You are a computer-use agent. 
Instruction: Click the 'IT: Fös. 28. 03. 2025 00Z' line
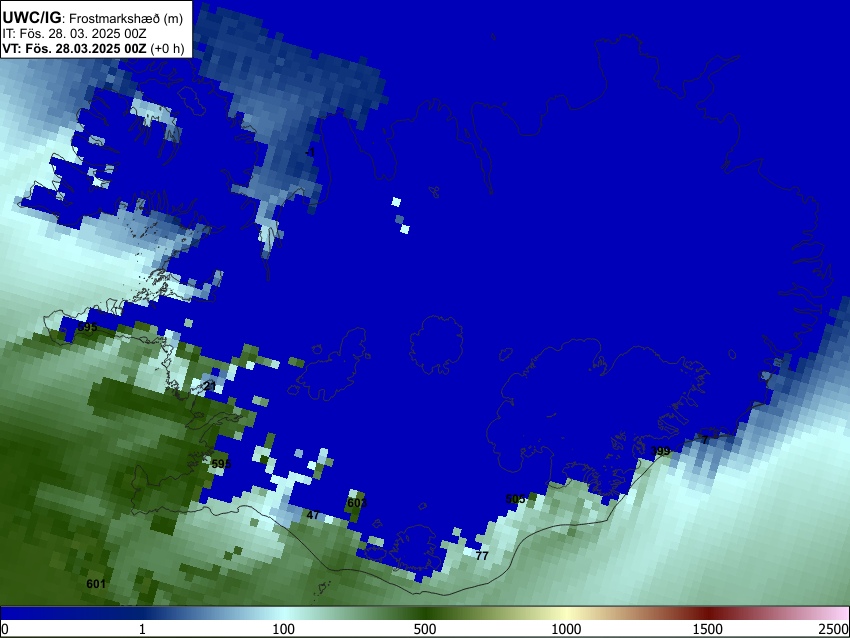click(x=74, y=34)
